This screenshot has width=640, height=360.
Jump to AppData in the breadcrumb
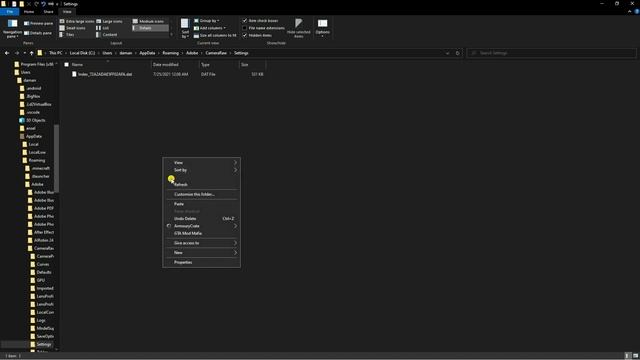pyautogui.click(x=147, y=53)
